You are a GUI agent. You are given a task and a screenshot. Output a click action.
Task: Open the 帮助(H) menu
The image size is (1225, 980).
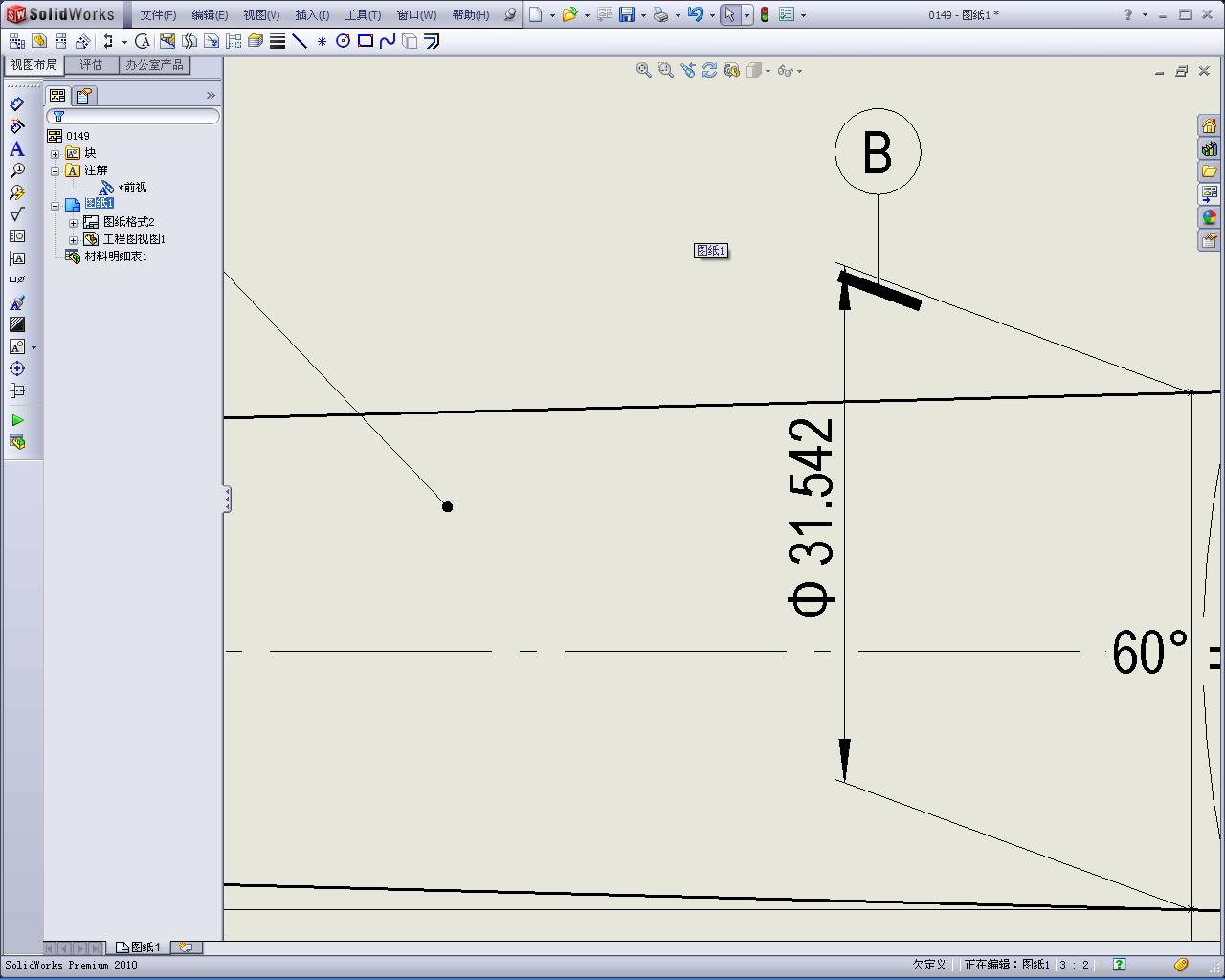coord(470,14)
